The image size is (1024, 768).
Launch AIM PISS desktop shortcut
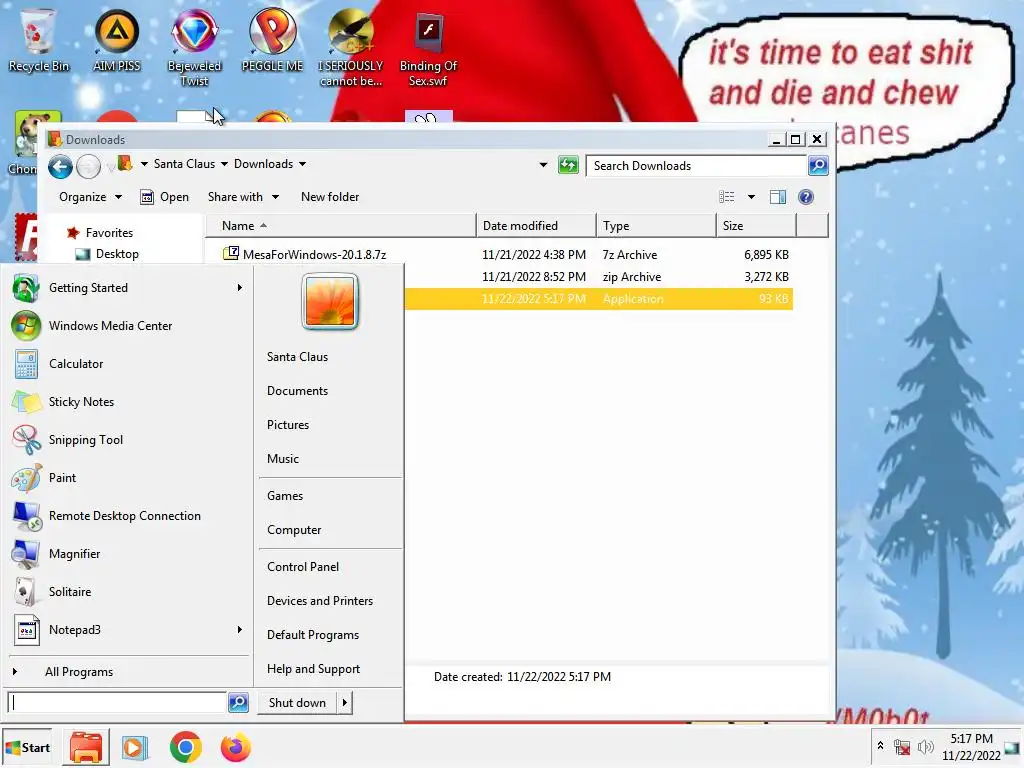(x=116, y=40)
